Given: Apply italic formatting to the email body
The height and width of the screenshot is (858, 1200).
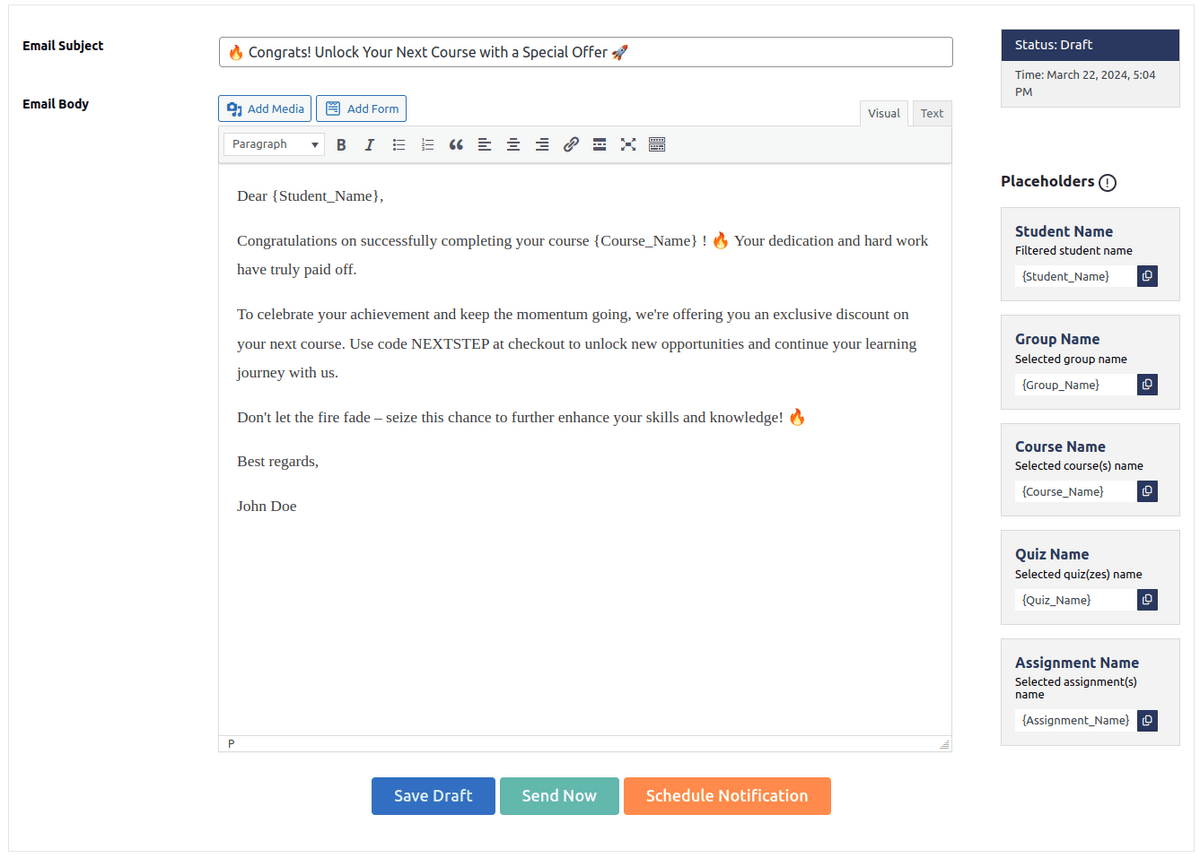Looking at the screenshot, I should click(369, 144).
